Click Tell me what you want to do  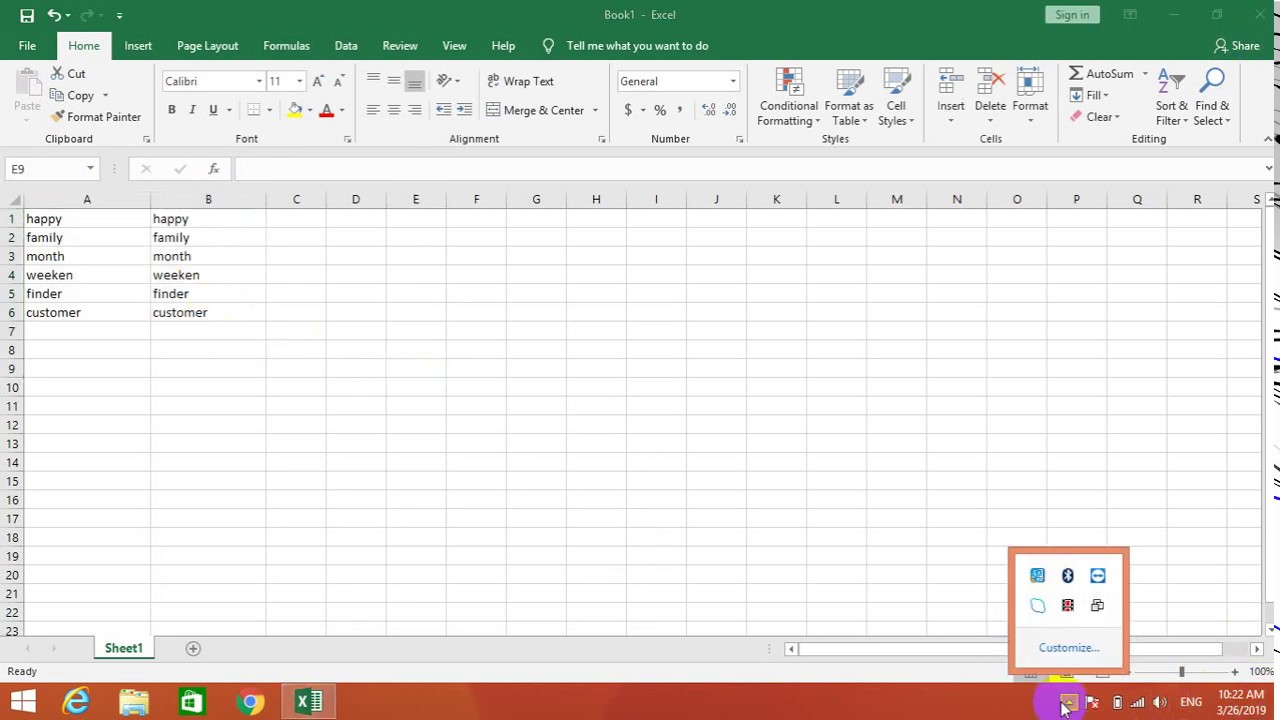[637, 46]
